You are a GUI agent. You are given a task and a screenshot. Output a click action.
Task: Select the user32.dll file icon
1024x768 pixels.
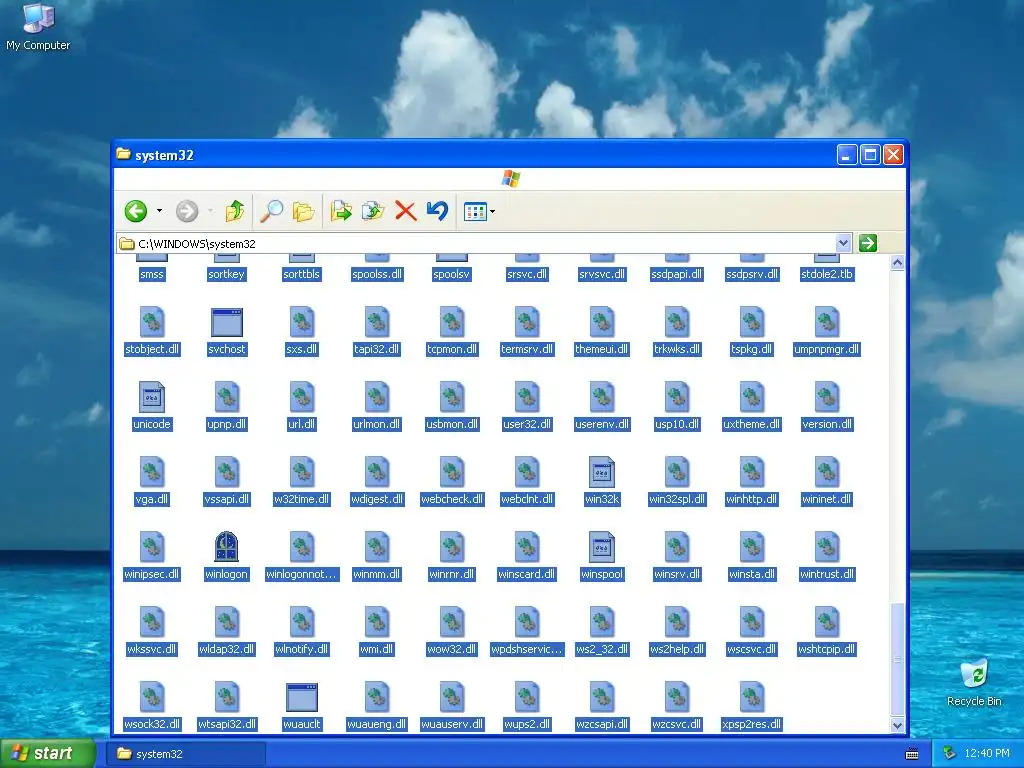(x=526, y=397)
